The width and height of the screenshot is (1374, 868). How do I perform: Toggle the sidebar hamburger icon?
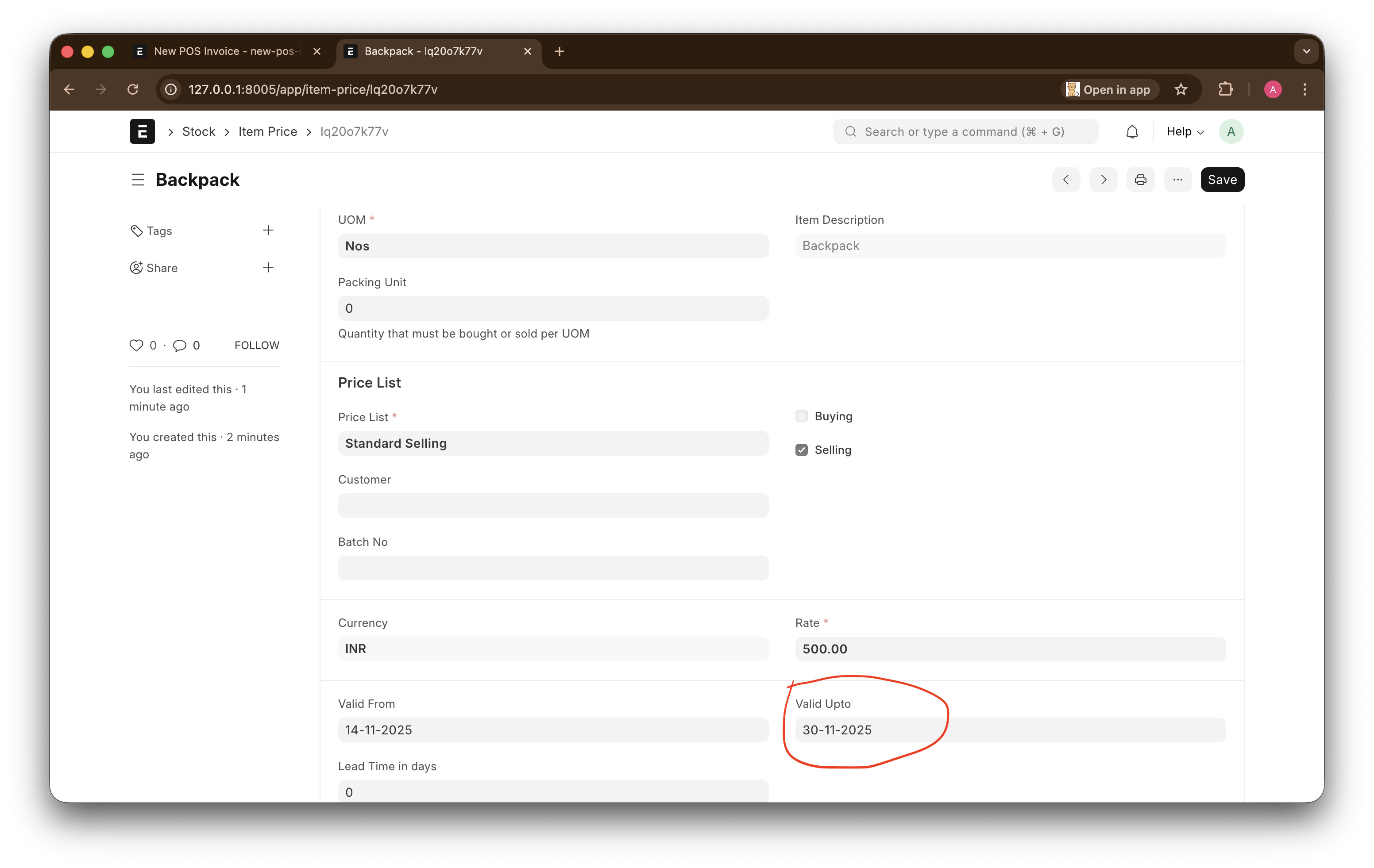[138, 180]
